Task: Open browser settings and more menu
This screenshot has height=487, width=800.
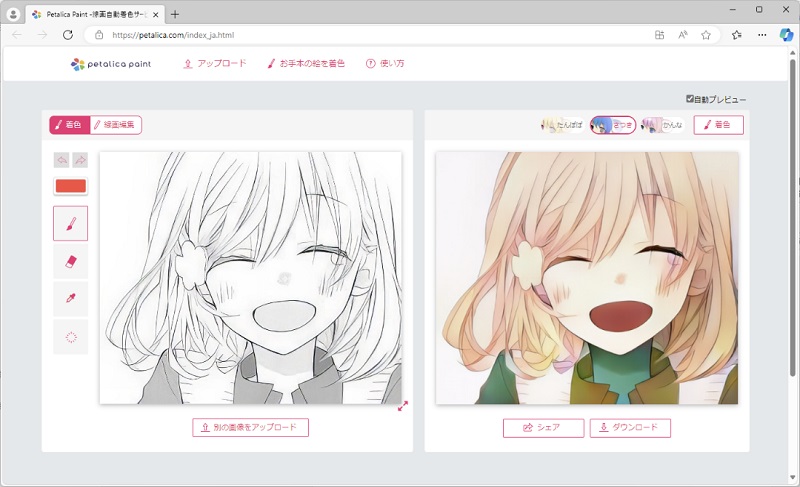Action: click(762, 35)
